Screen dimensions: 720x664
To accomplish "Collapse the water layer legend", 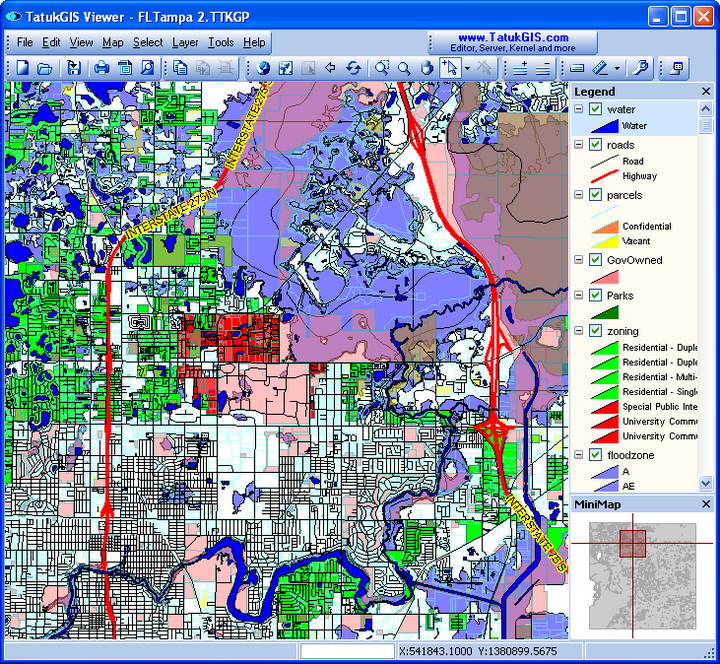I will tap(579, 109).
